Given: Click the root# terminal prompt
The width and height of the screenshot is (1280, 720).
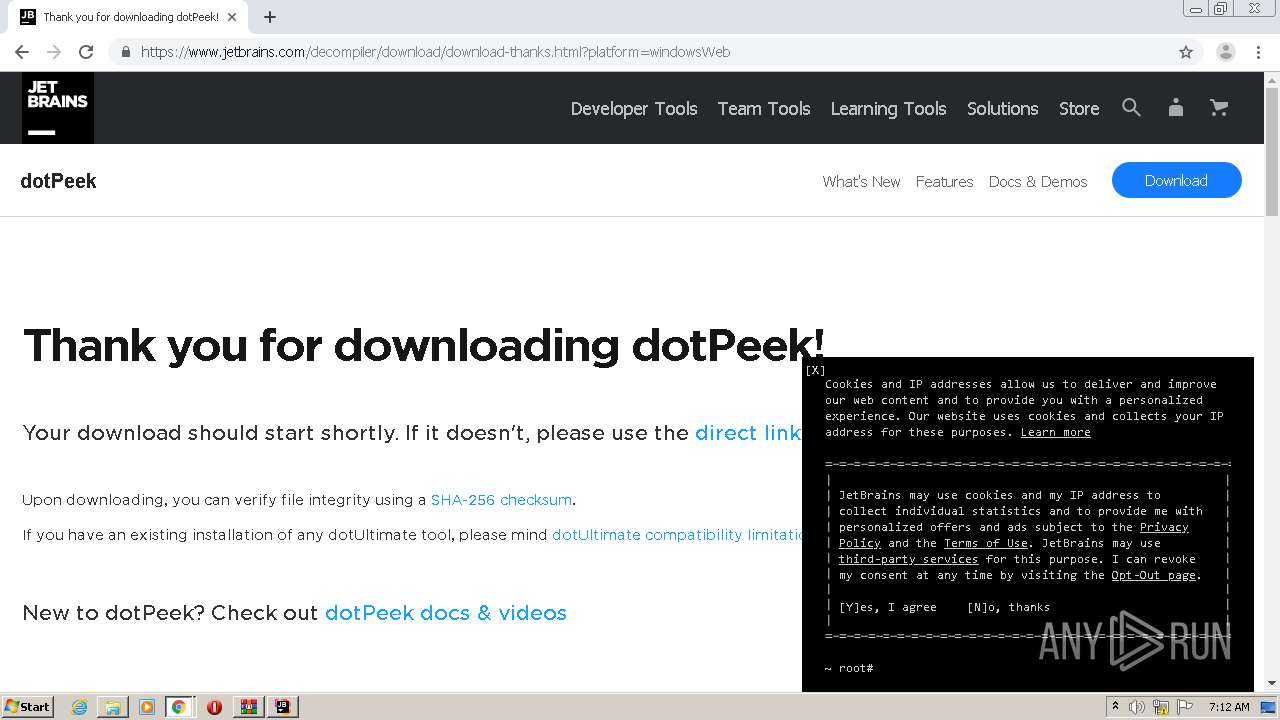Looking at the screenshot, I should (849, 668).
